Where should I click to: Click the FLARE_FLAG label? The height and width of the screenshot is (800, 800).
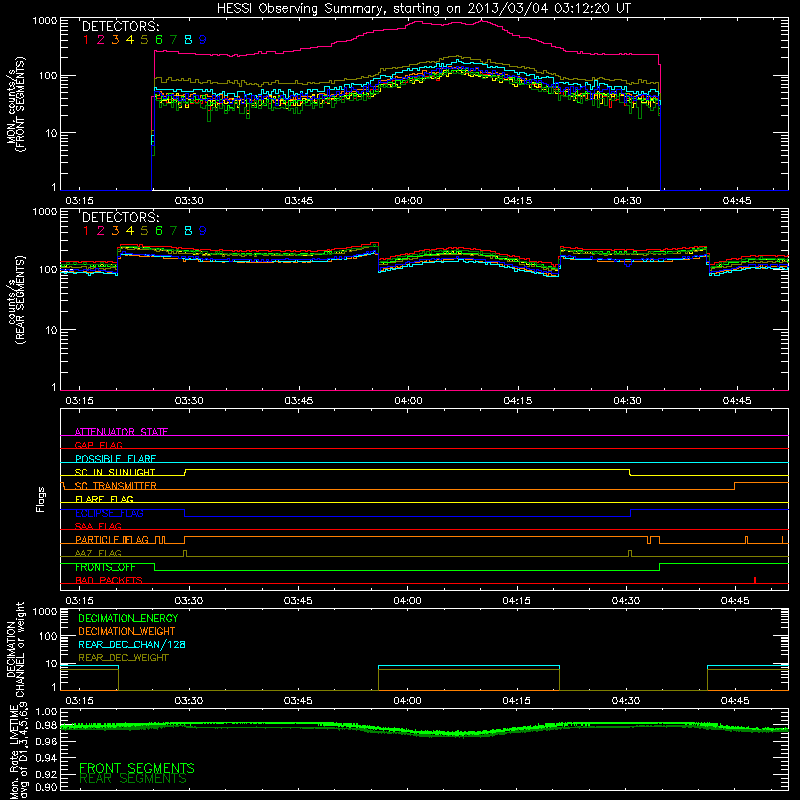104,499
